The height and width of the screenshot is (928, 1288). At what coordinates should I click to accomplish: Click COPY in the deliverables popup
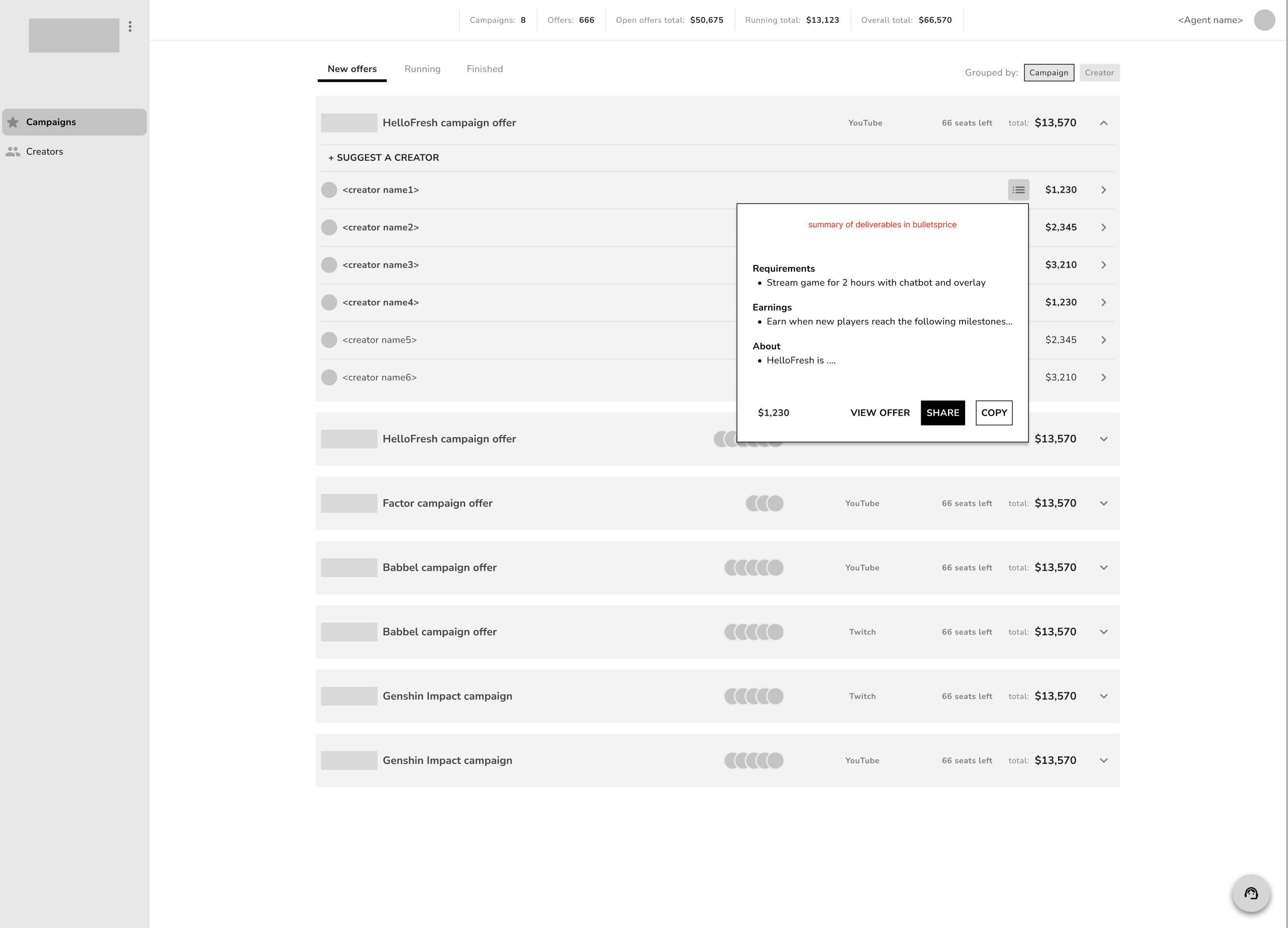(993, 412)
